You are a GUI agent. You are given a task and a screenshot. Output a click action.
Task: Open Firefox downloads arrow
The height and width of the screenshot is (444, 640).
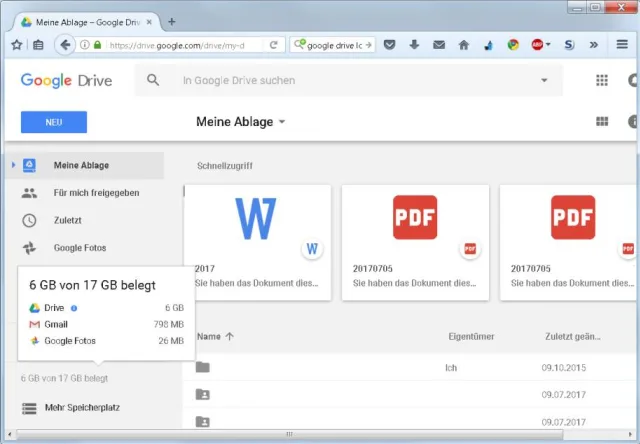pos(414,45)
